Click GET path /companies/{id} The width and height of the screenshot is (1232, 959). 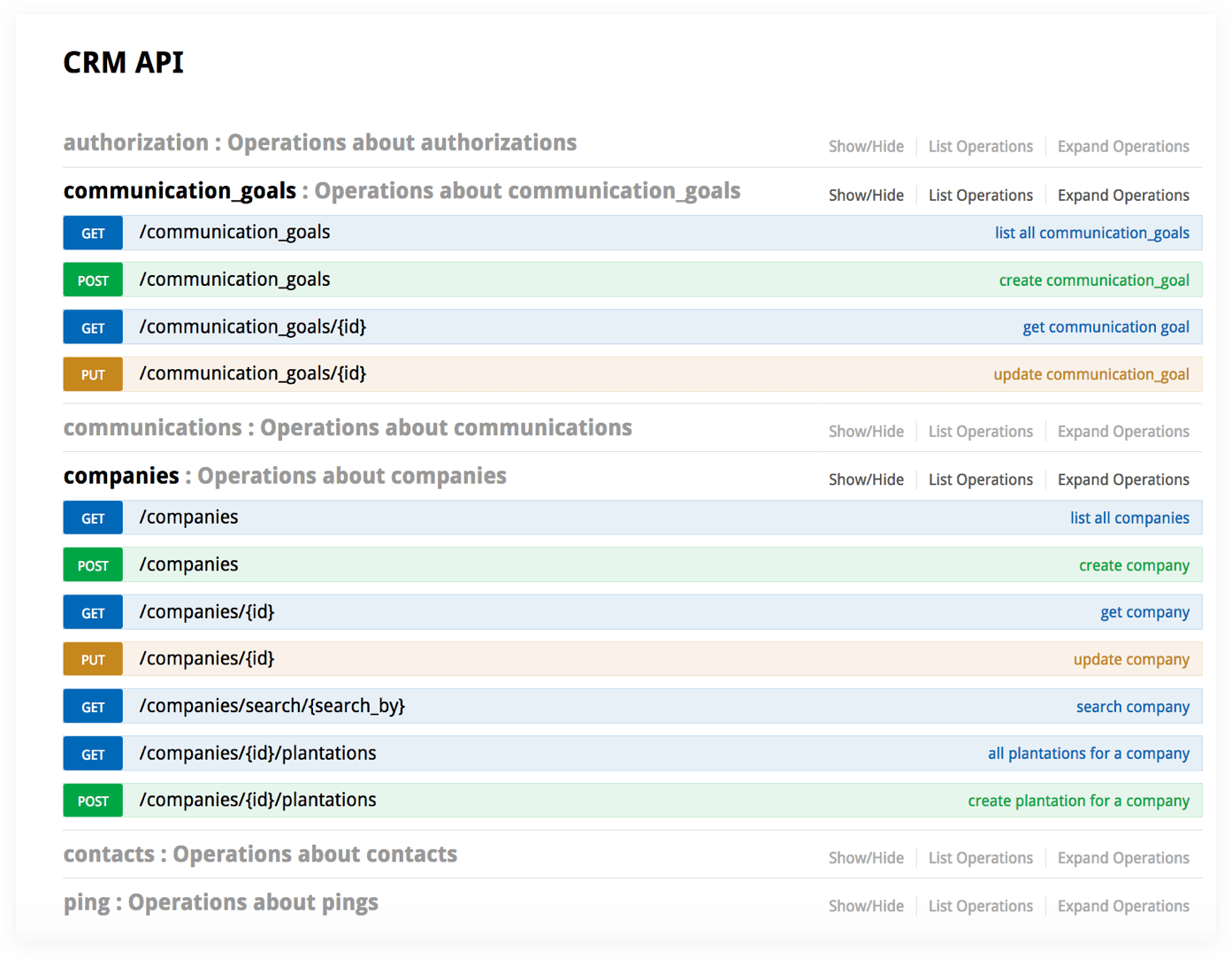click(x=207, y=612)
